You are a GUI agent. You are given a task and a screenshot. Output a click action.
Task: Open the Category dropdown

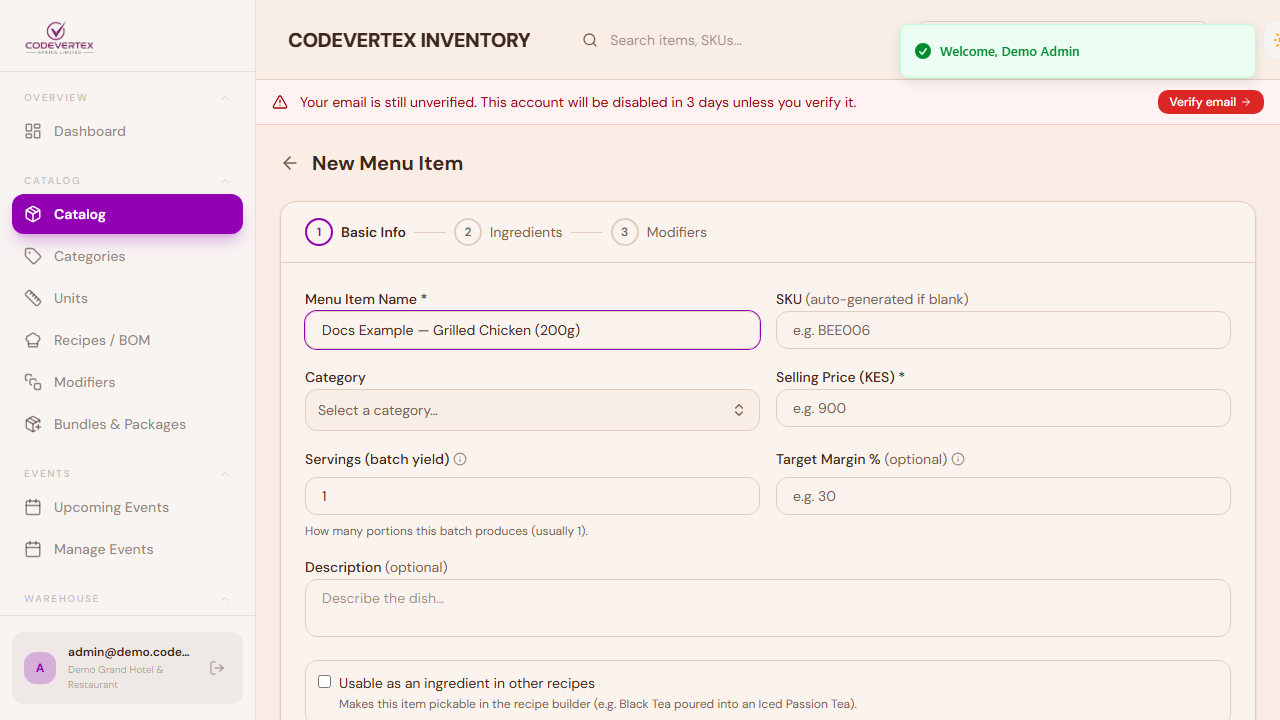click(x=532, y=410)
